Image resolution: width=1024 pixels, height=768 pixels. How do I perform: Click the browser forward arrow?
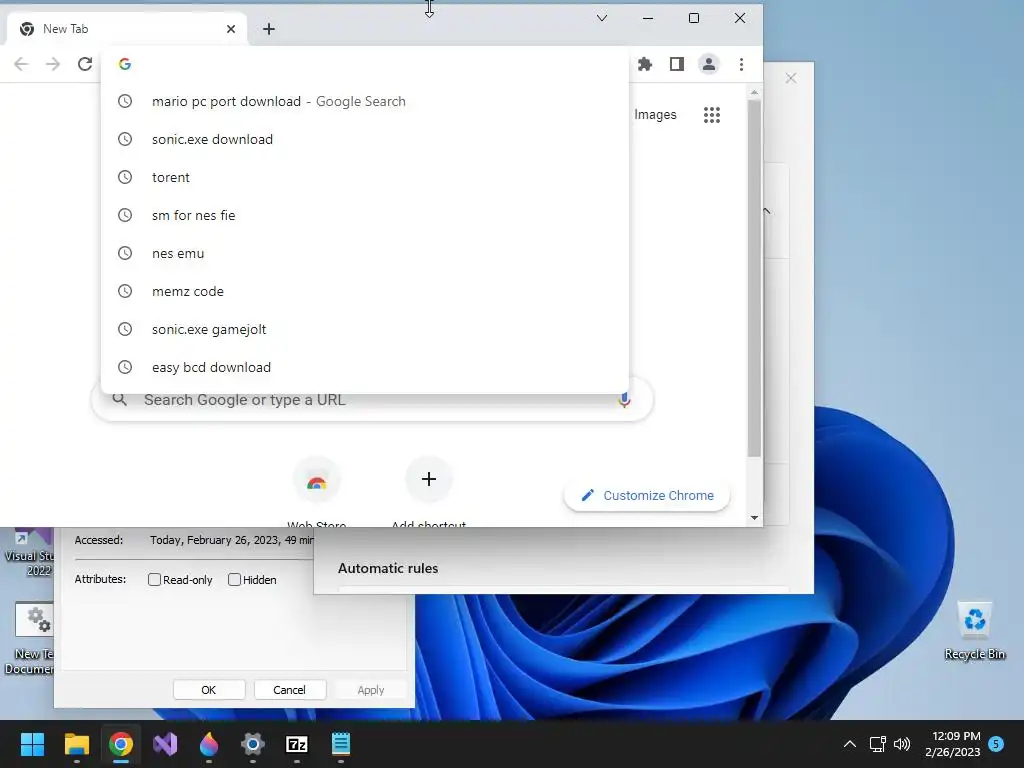coord(53,64)
